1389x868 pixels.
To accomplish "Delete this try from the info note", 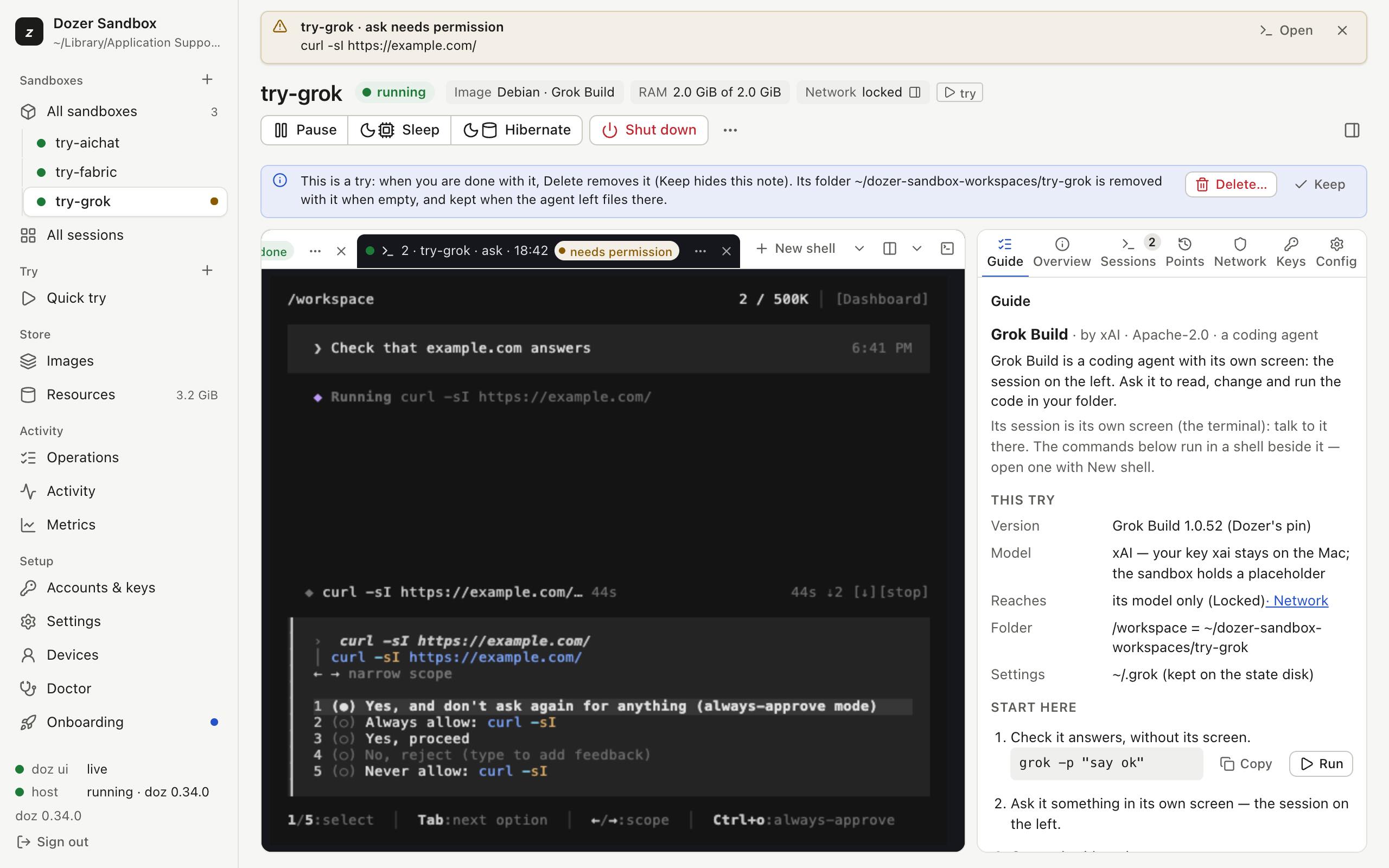I will click(x=1231, y=184).
